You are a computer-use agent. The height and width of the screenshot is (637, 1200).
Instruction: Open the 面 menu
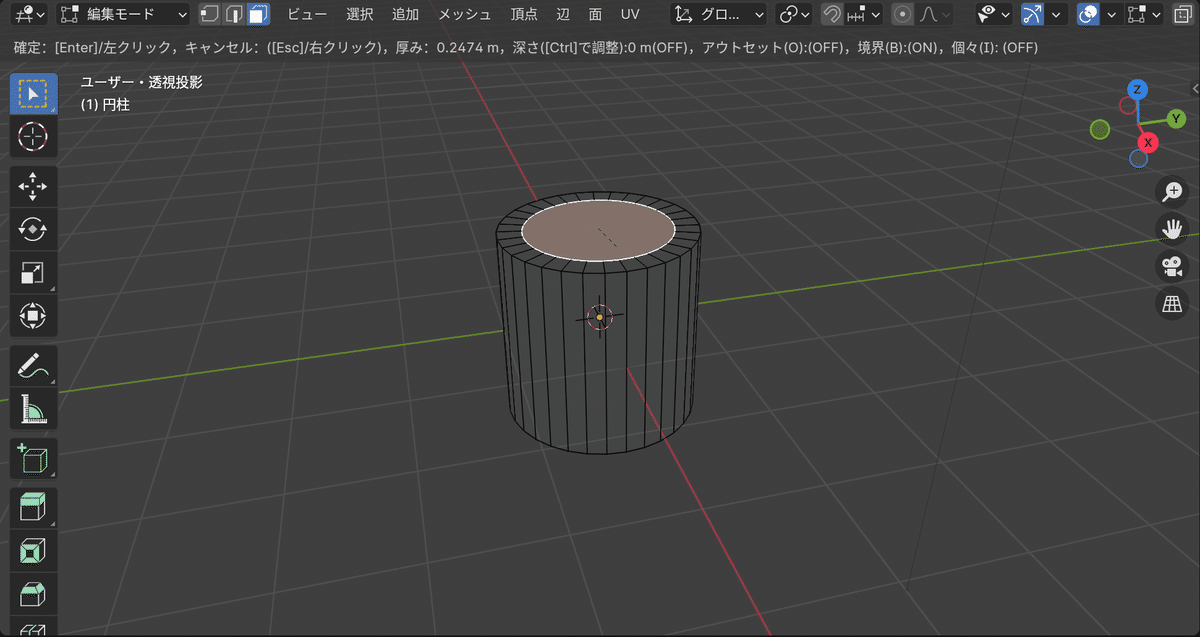595,14
